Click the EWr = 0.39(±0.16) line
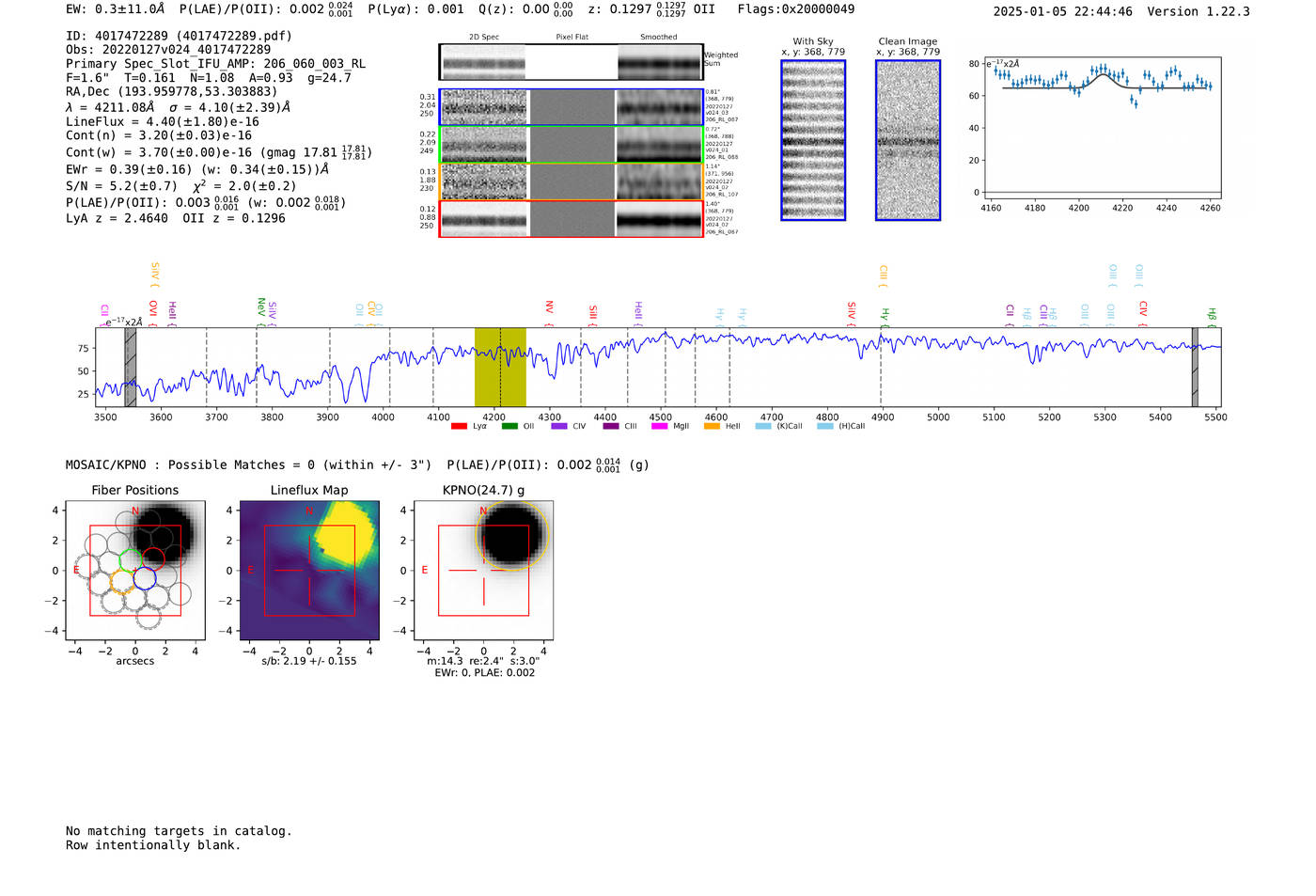The image size is (1316, 896). click(x=197, y=169)
